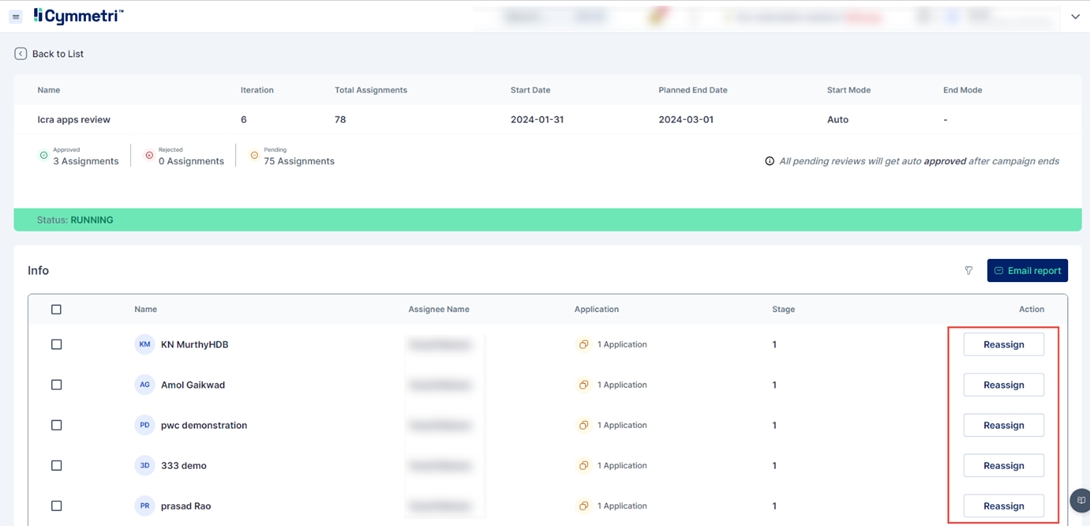Toggle the select-all checkbox in header
Screen dimensions: 1090x526
pos(56,310)
